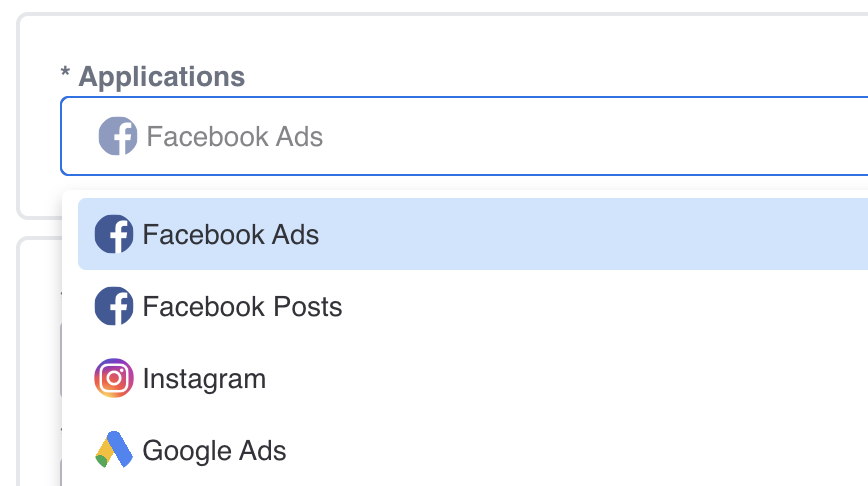Click the Google Ads label text
This screenshot has width=868, height=486.
(214, 451)
